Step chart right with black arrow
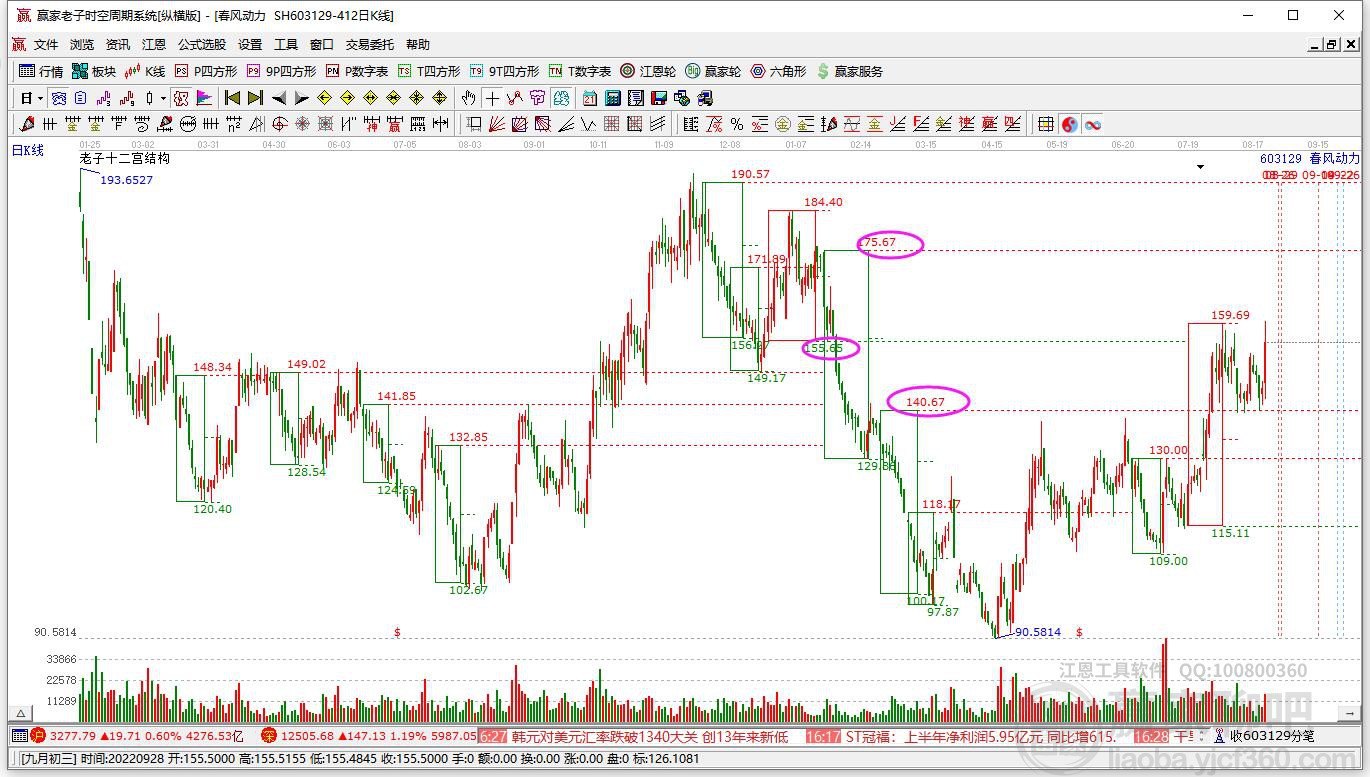The width and height of the screenshot is (1370, 777). click(301, 98)
